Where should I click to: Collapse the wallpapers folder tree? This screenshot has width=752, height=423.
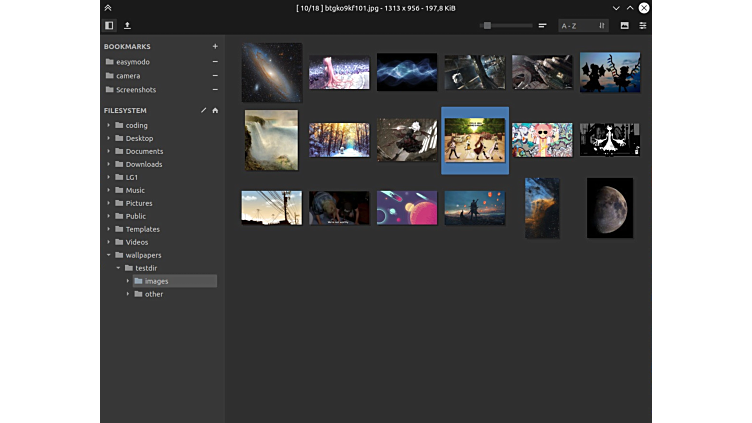point(108,255)
